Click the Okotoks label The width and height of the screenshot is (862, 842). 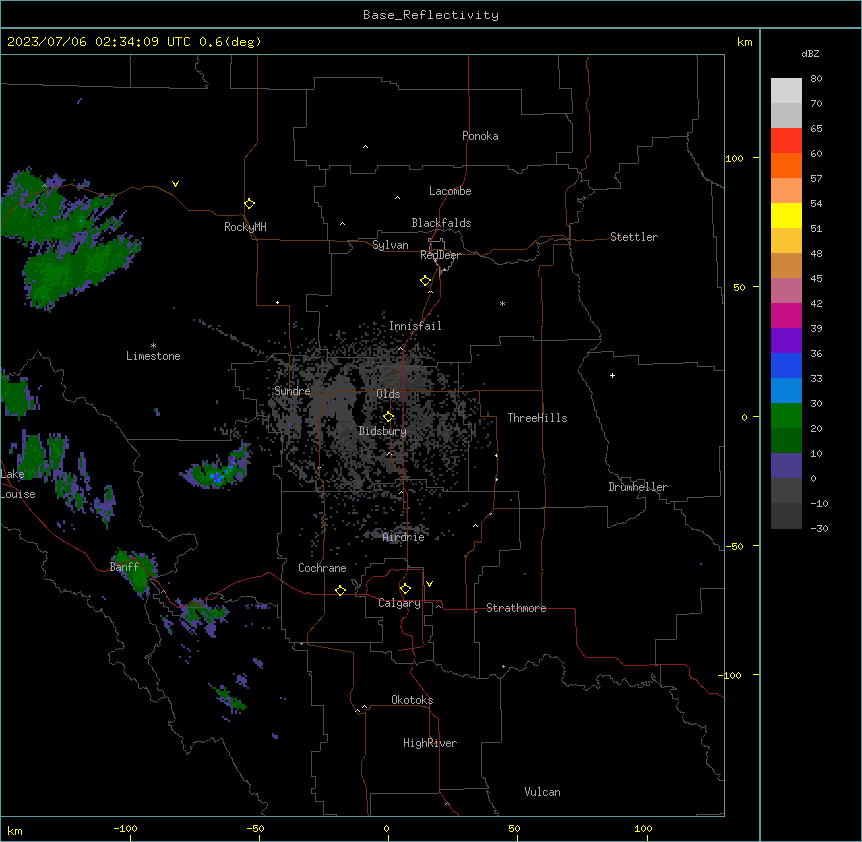click(x=412, y=700)
